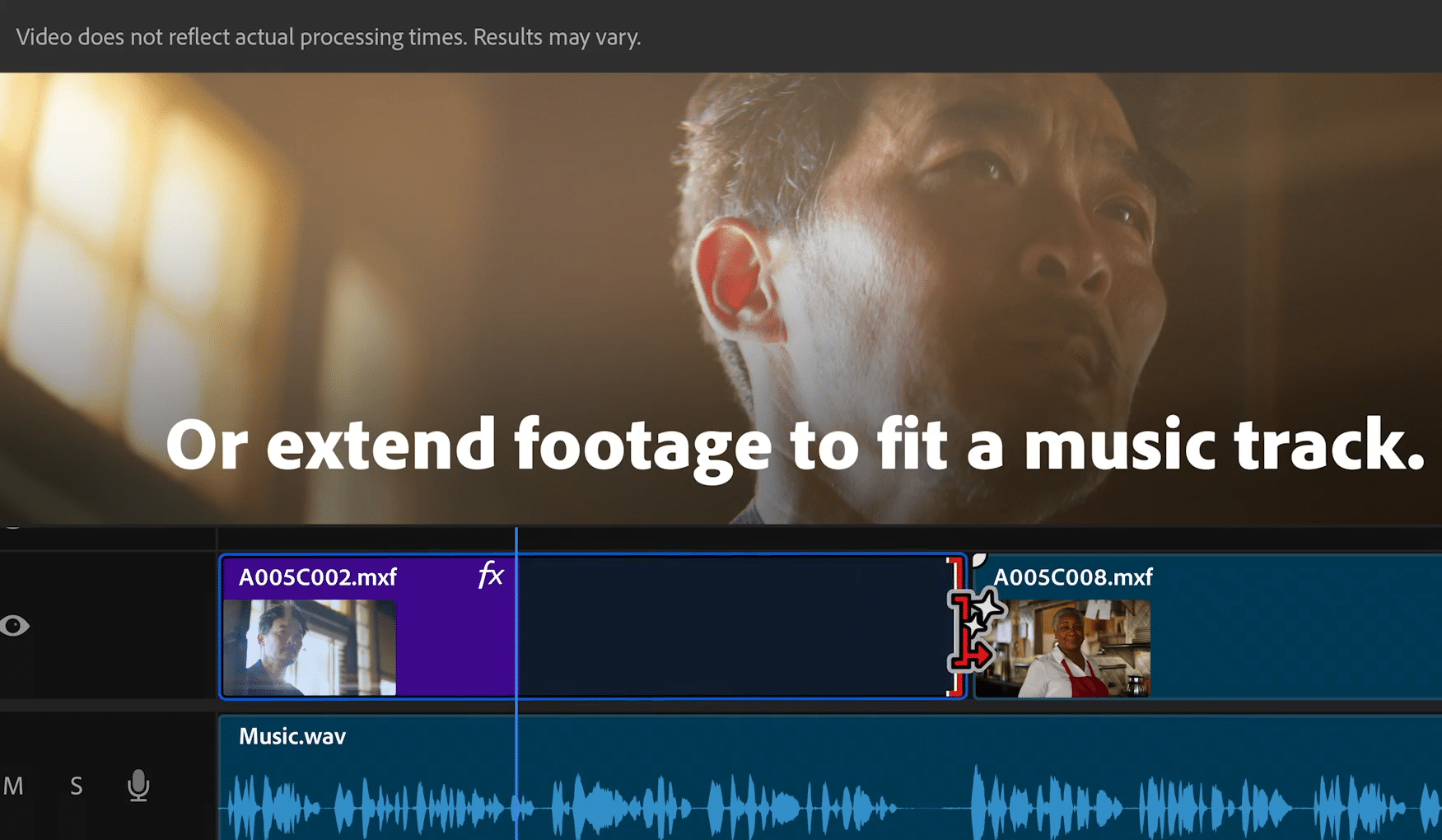
Task: Select the Music.wav clip label
Action: pos(292,736)
